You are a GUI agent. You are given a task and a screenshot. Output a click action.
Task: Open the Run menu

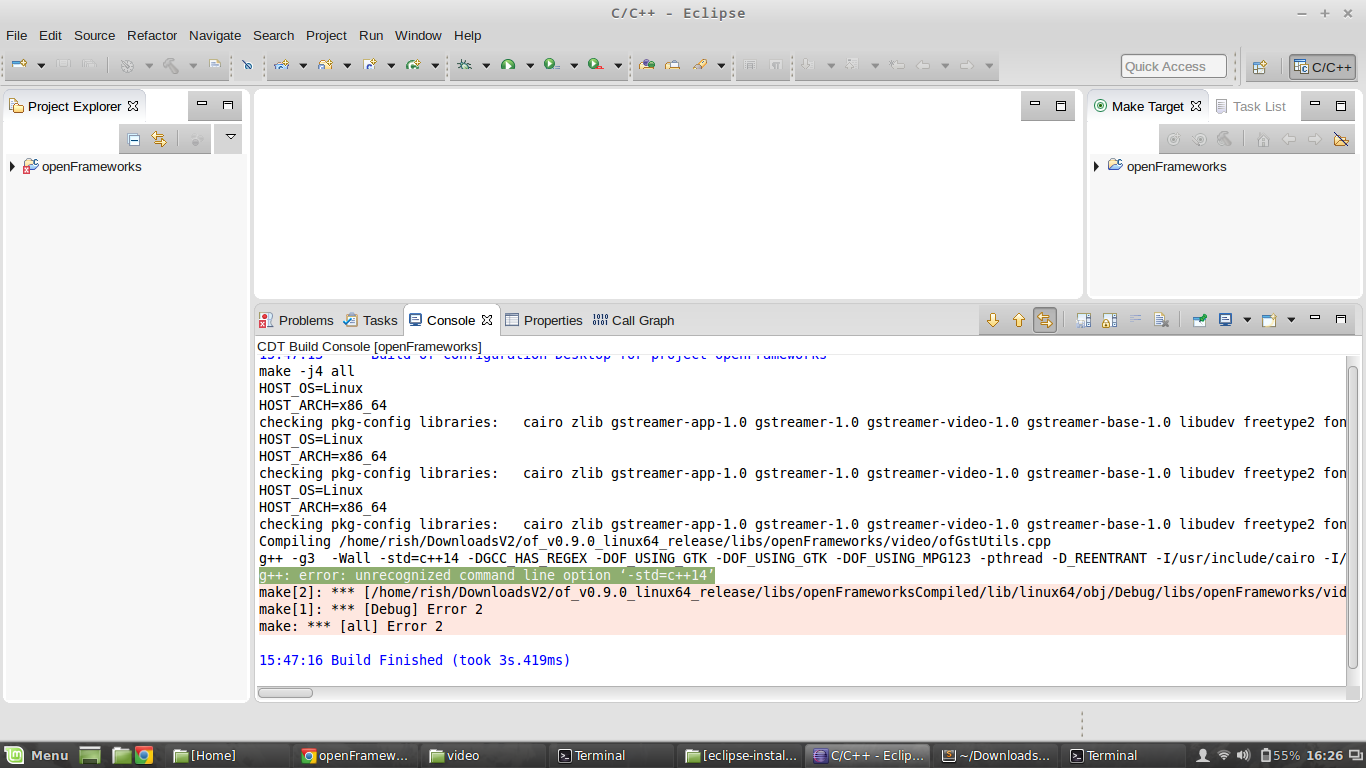[371, 35]
